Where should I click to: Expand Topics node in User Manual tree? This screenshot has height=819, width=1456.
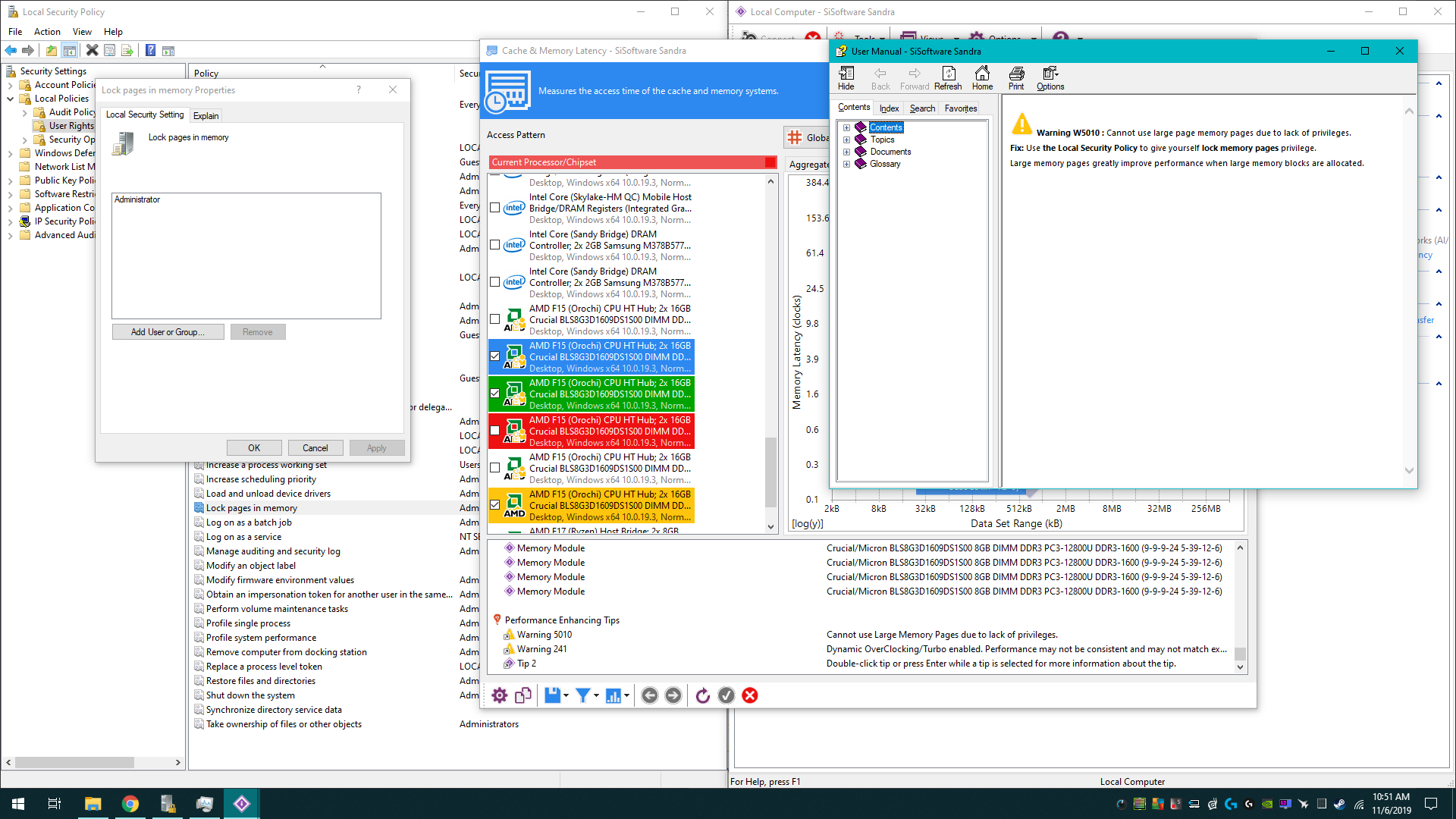coord(846,140)
